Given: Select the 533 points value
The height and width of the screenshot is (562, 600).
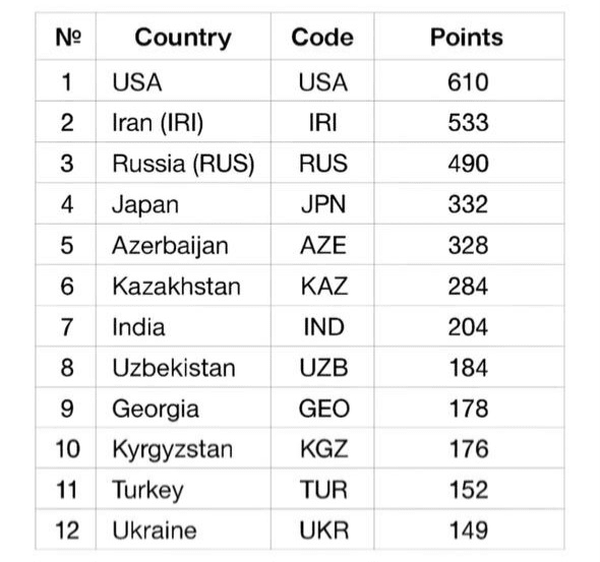Looking at the screenshot, I should click(x=467, y=123).
